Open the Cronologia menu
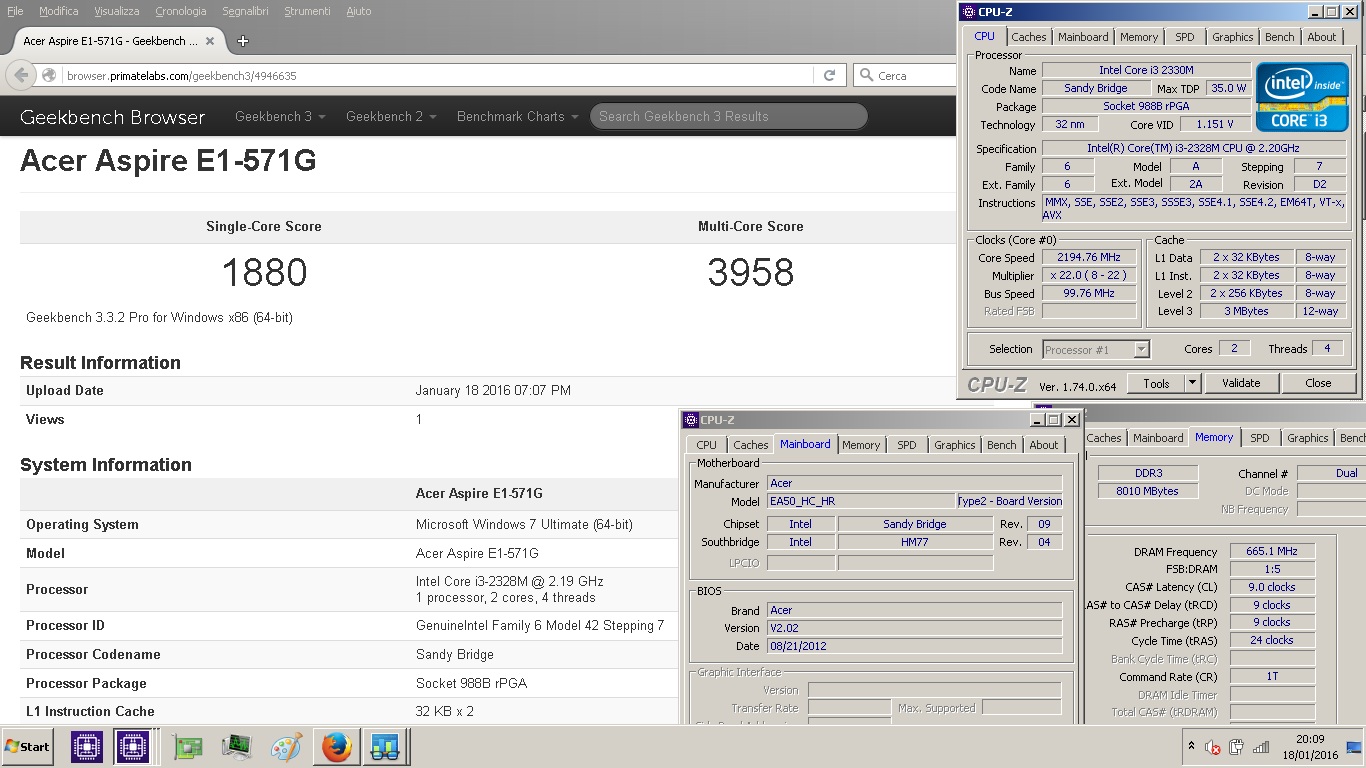The width and height of the screenshot is (1366, 768). pos(181,11)
